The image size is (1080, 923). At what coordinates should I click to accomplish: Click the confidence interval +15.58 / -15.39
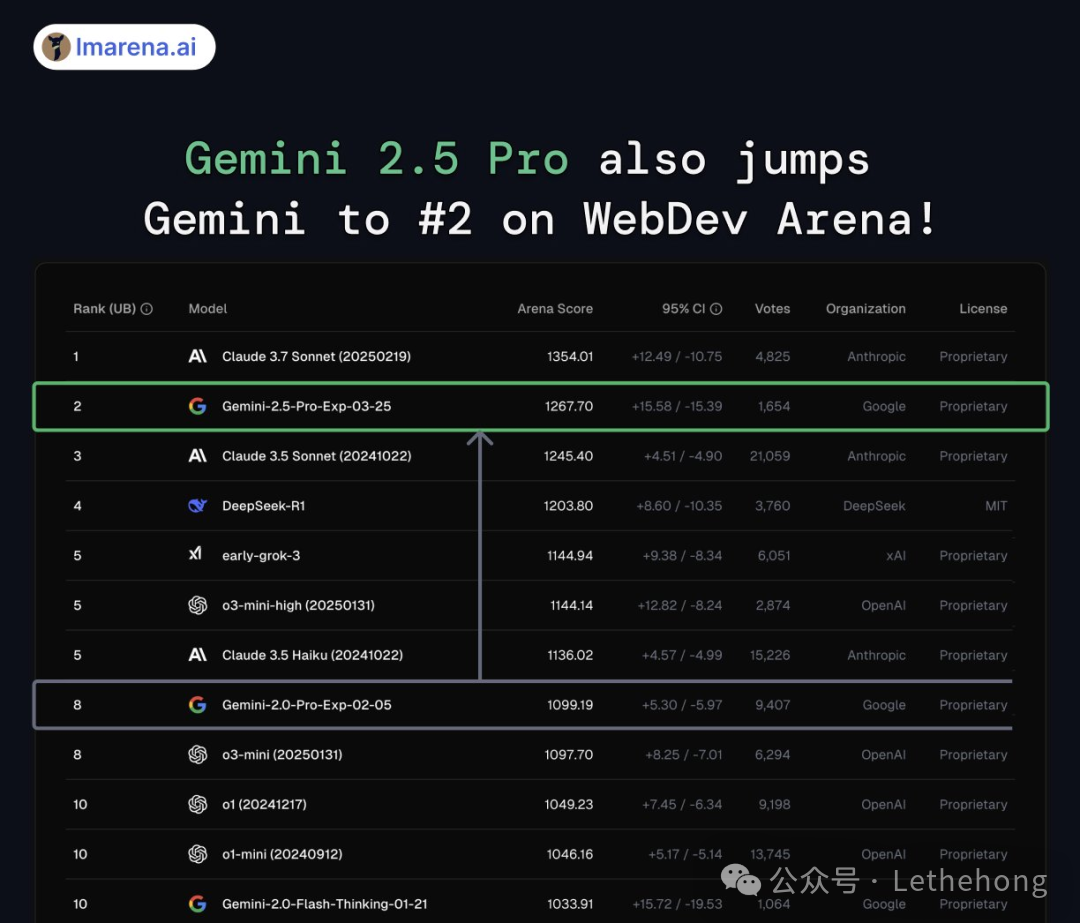pyautogui.click(x=676, y=406)
